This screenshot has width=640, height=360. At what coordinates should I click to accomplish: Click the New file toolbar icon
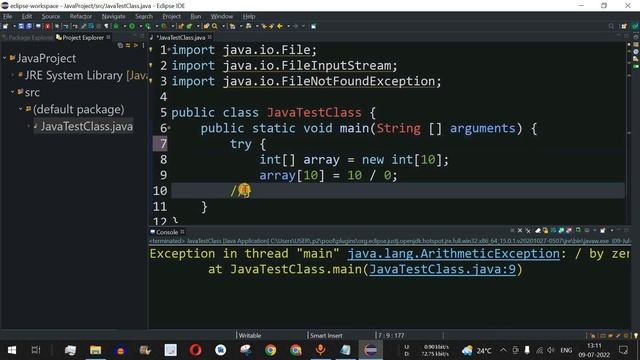(5, 26)
